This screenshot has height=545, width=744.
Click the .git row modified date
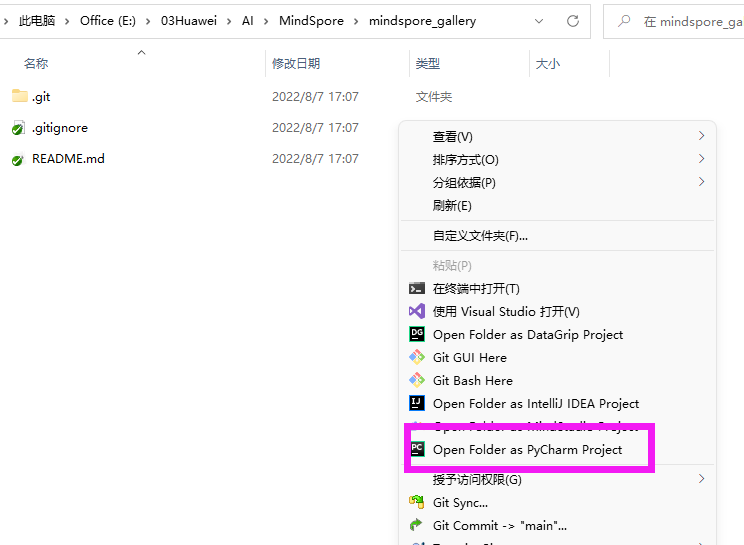[315, 97]
